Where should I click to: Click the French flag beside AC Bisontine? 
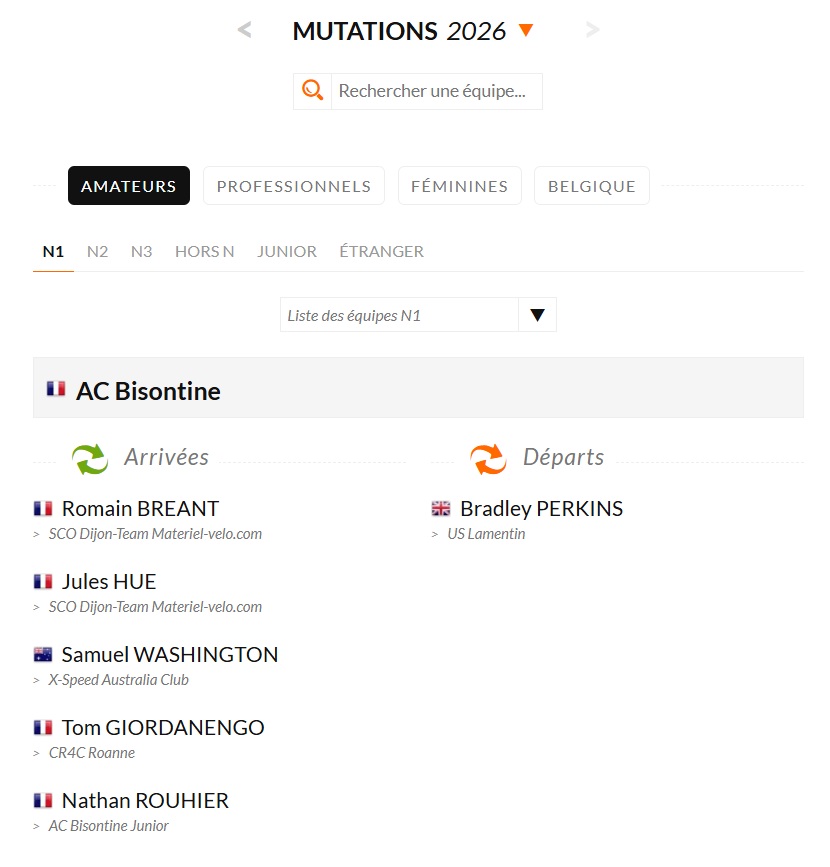click(56, 389)
